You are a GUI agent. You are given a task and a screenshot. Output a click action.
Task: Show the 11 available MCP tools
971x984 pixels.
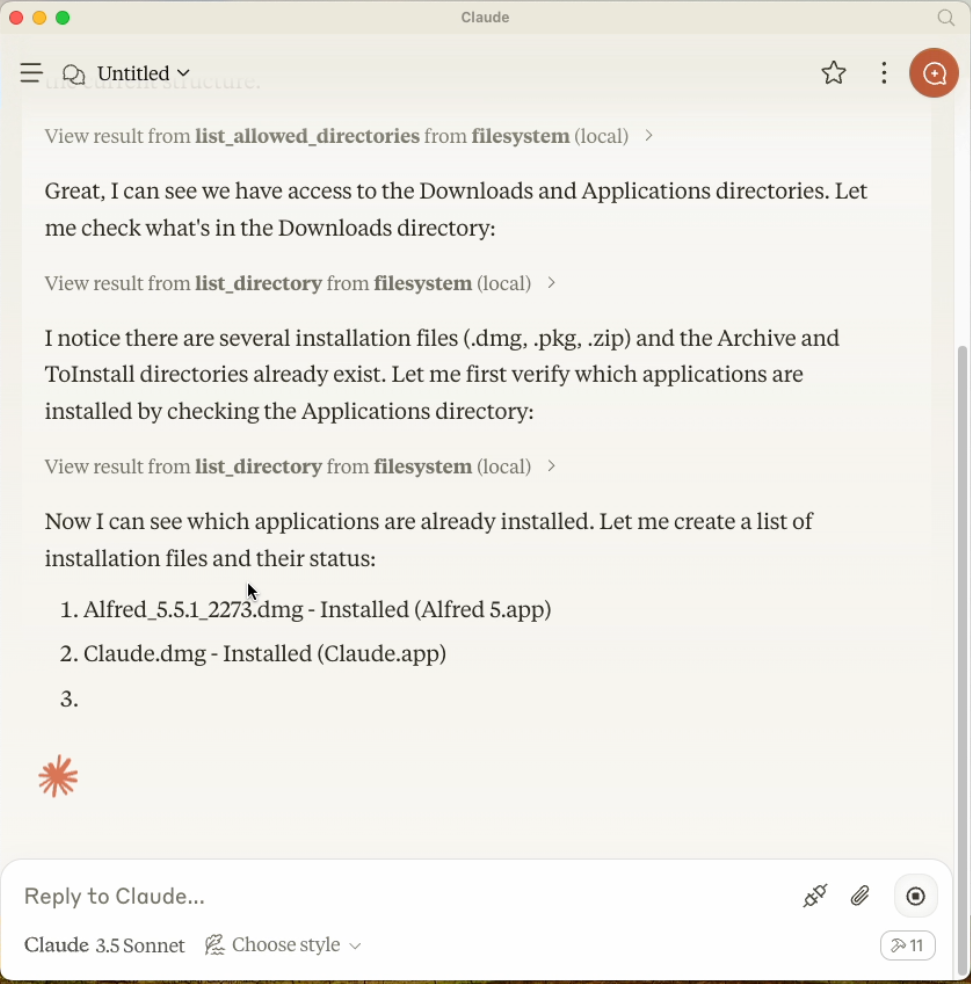click(908, 945)
